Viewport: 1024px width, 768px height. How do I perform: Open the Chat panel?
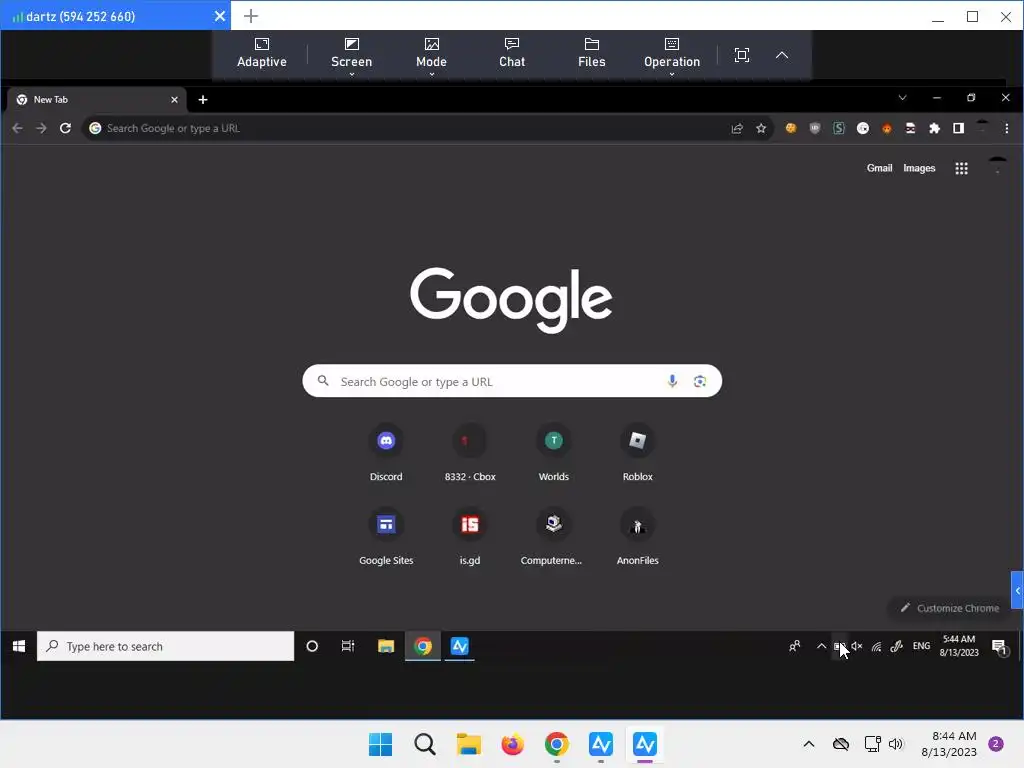tap(511, 54)
